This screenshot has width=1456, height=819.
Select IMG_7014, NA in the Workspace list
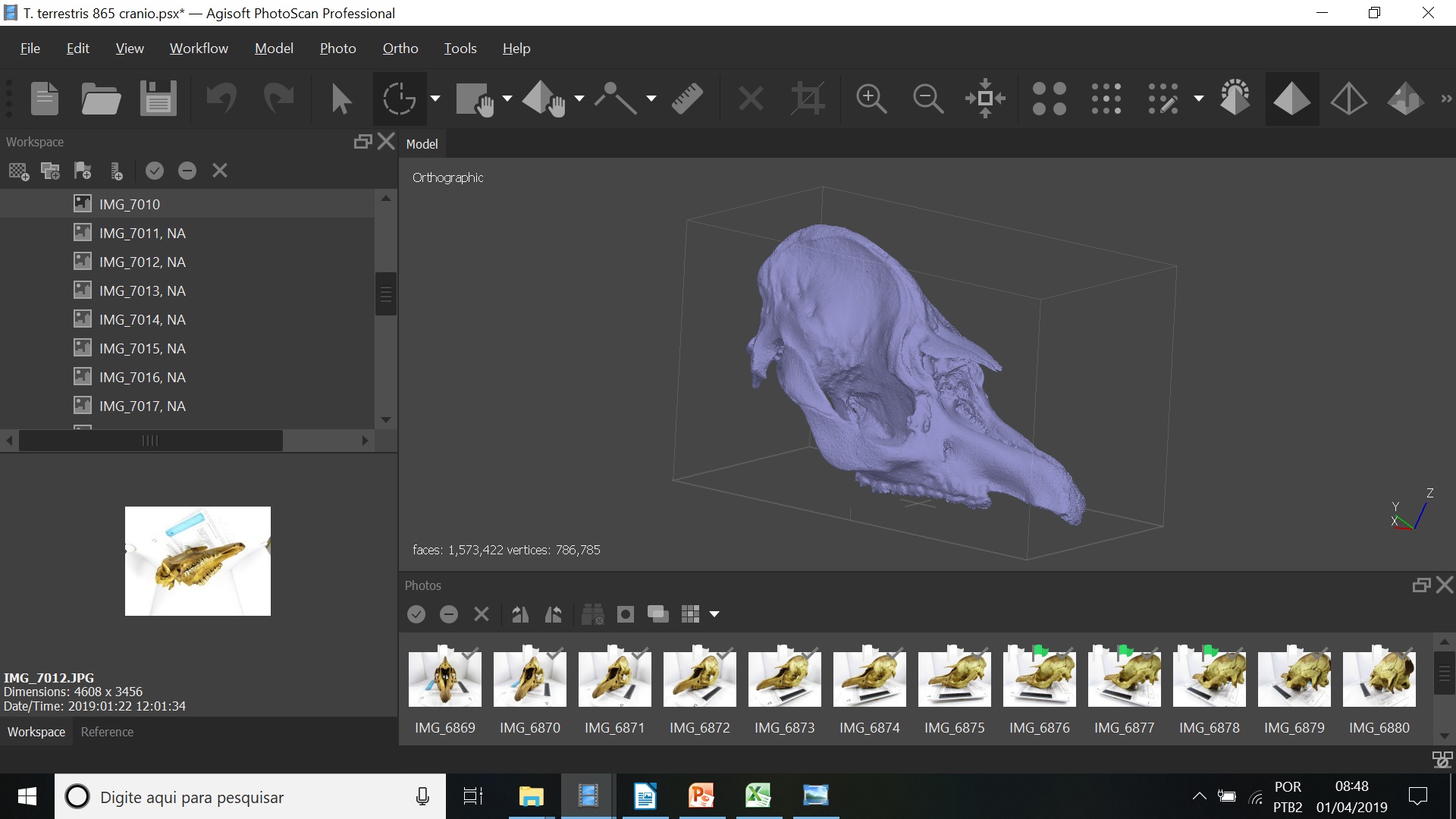tap(142, 320)
